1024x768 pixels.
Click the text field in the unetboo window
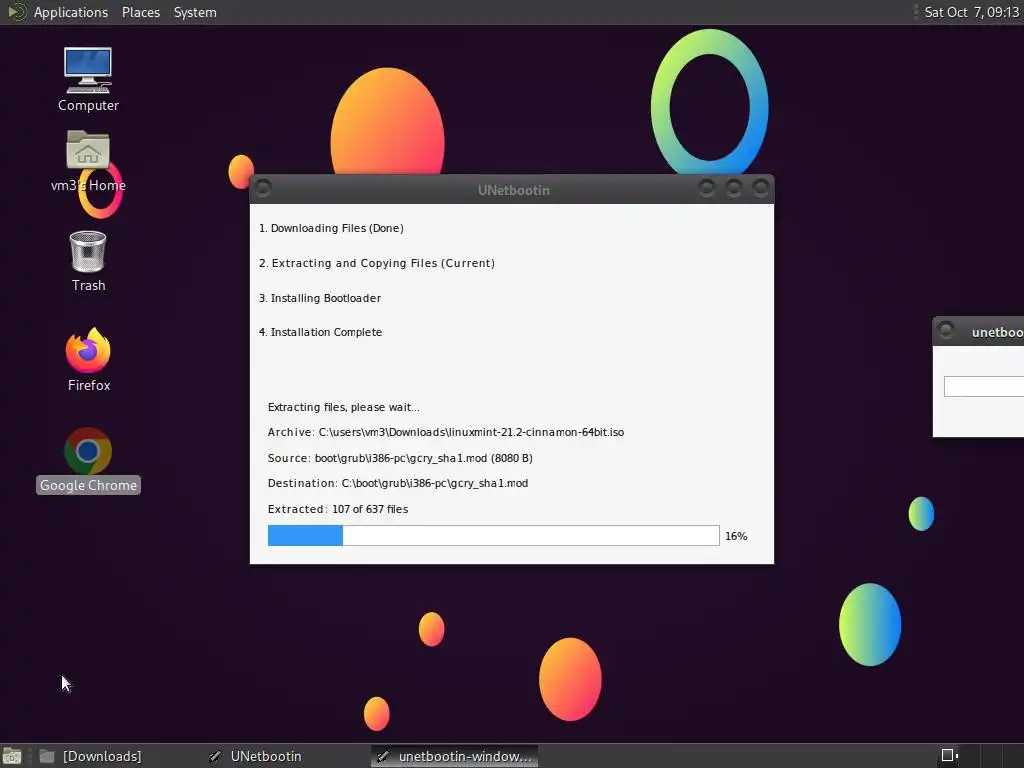coord(984,386)
